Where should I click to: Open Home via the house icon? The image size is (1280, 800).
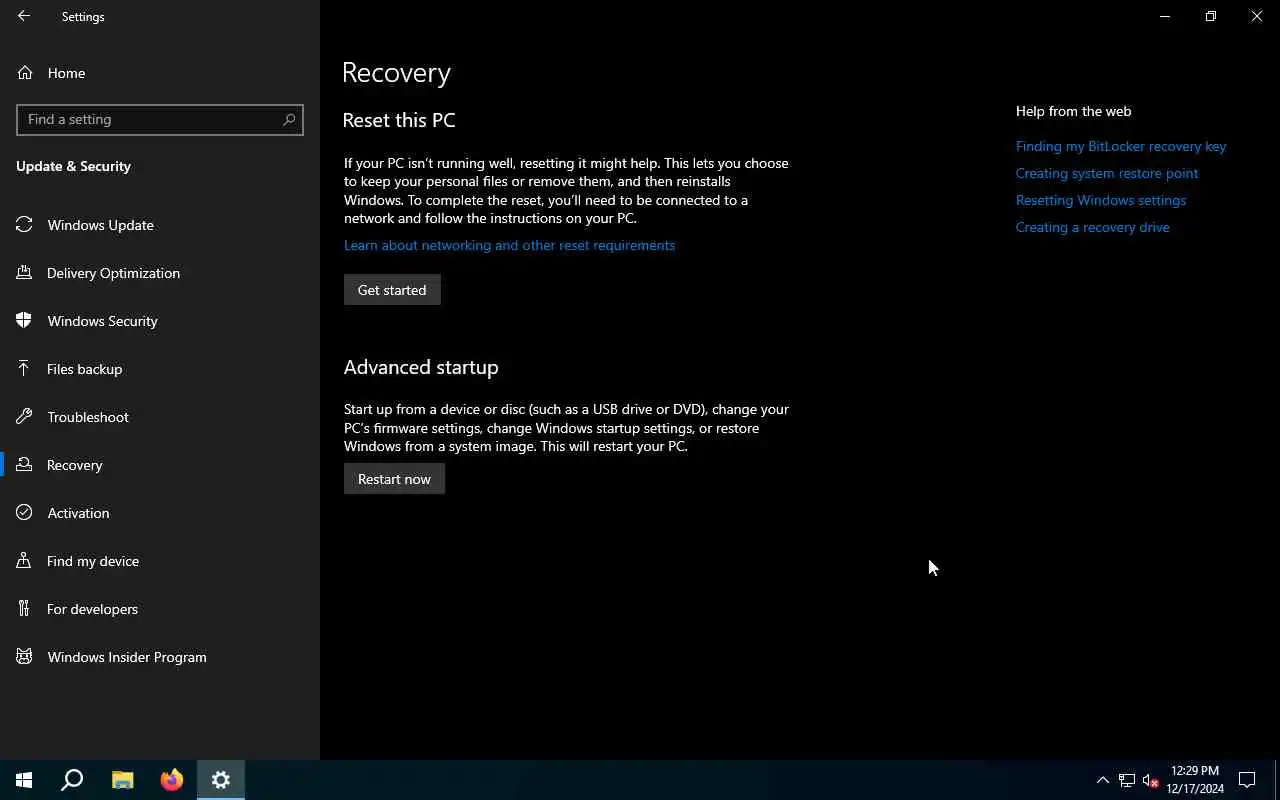pos(25,73)
